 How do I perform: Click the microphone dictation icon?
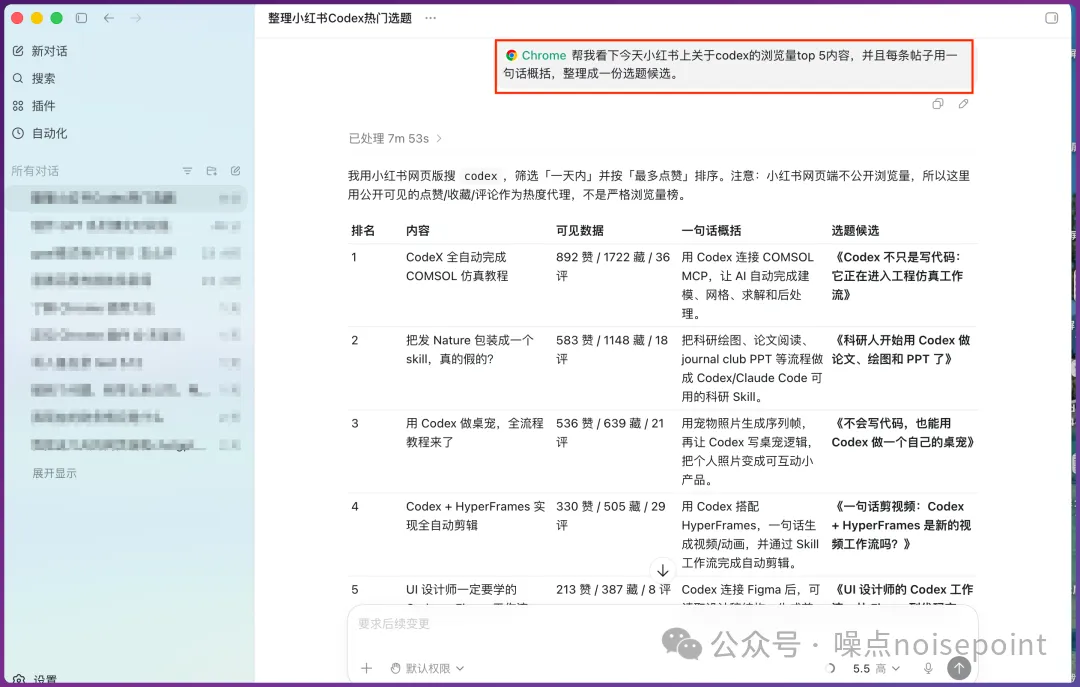click(928, 668)
